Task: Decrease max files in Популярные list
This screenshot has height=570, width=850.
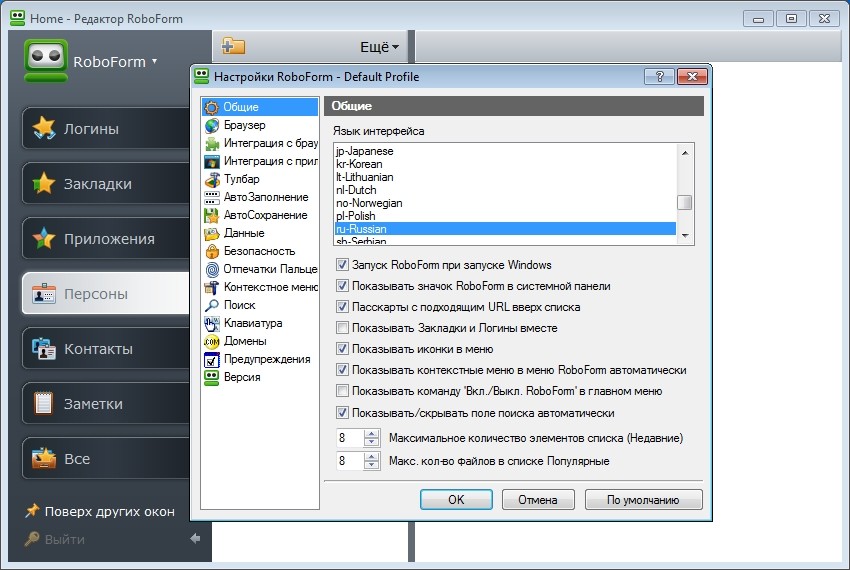Action: pyautogui.click(x=371, y=465)
